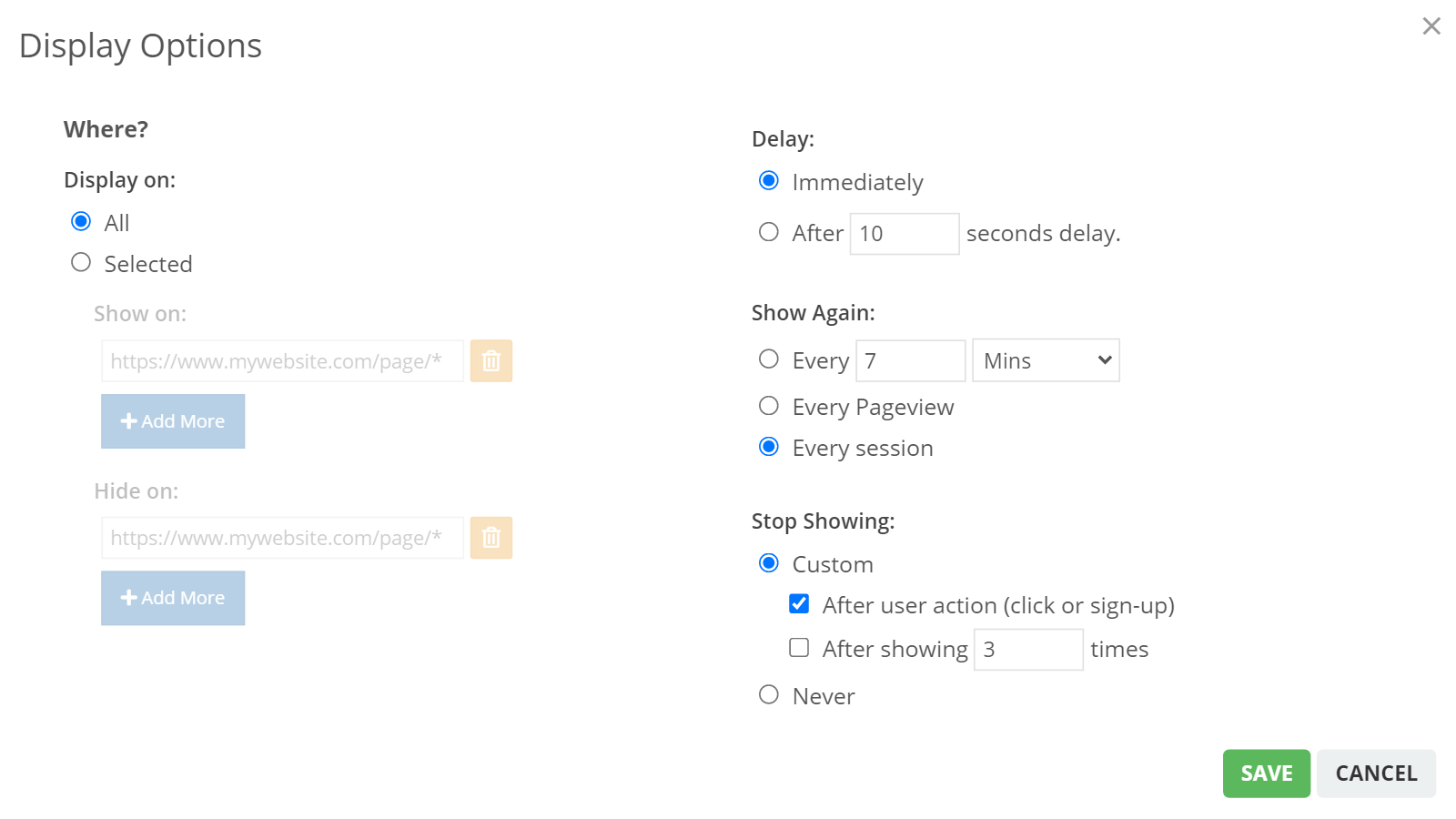1456x819 pixels.
Task: Click the Every interval number field
Action: 911,361
